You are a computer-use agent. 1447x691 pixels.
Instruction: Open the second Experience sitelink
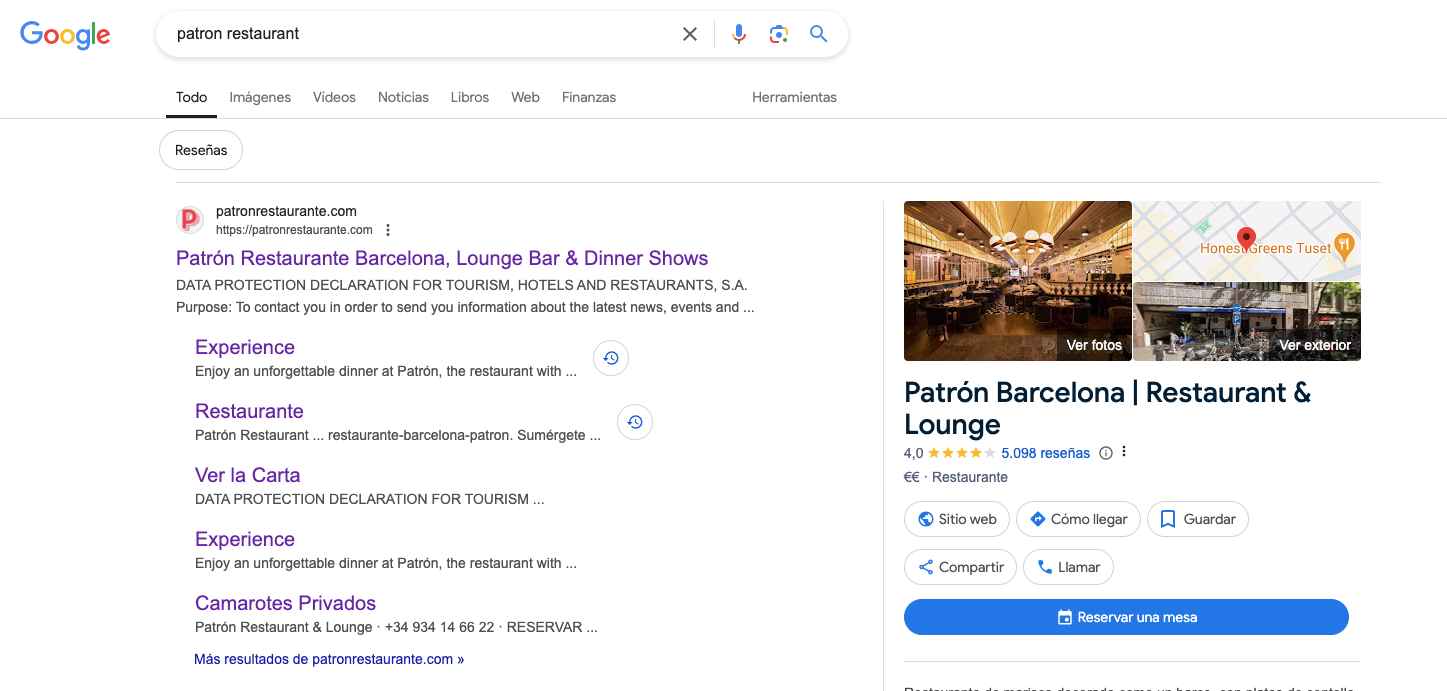245,539
